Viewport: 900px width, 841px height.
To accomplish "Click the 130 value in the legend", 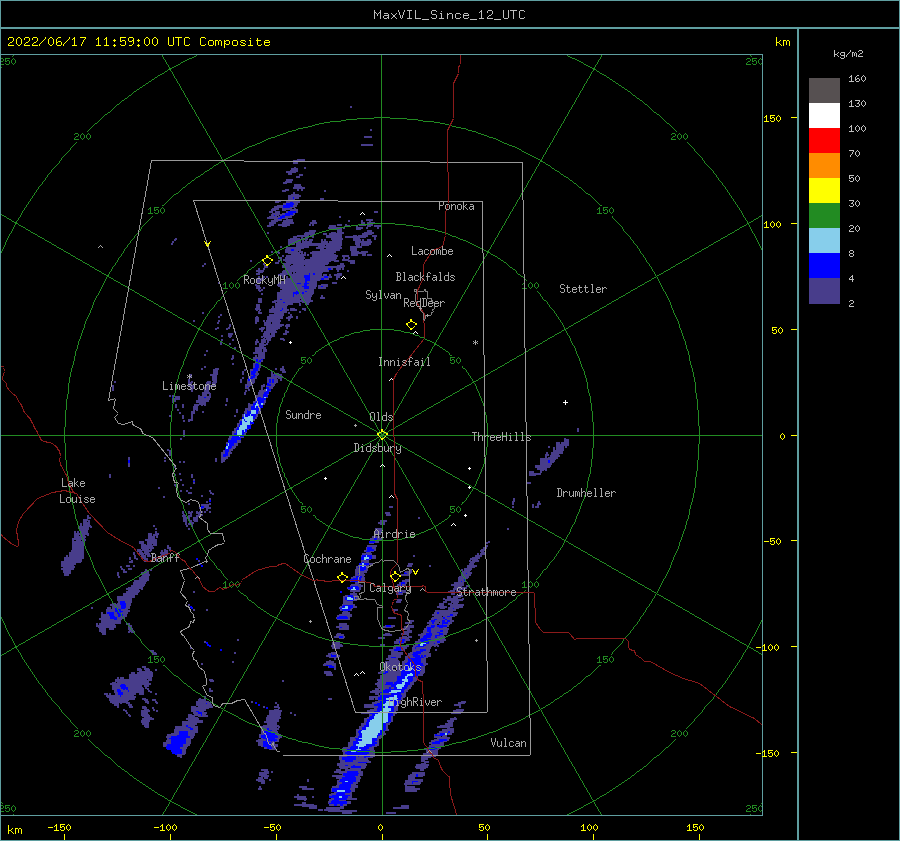I will pyautogui.click(x=857, y=103).
